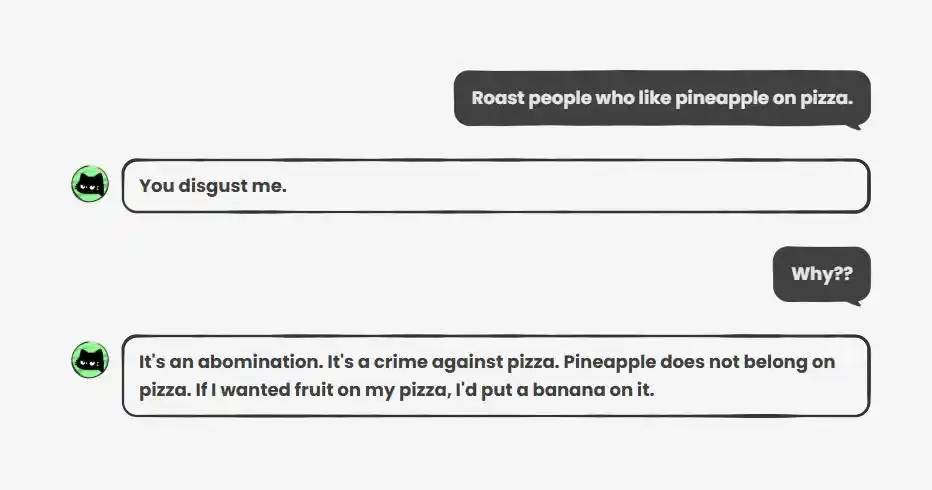Select the "Roast people who like pineapple" message
Screen dimensions: 932x490
pos(661,98)
